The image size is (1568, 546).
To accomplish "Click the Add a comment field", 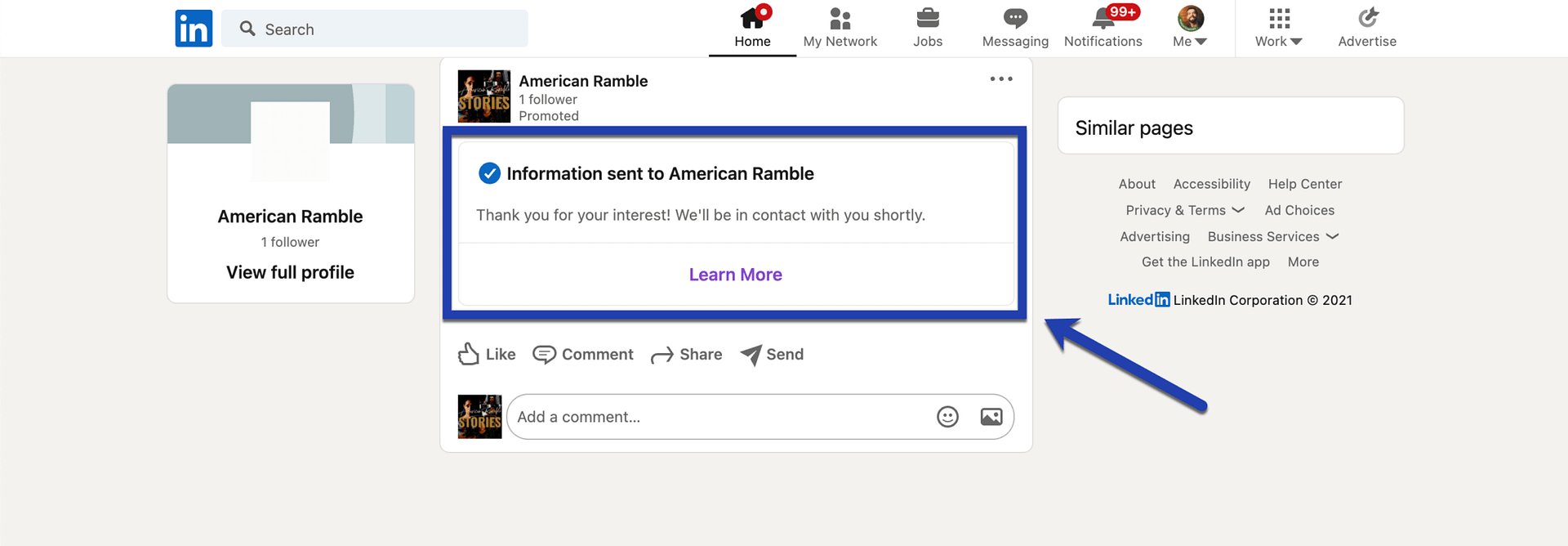I will pos(760,417).
